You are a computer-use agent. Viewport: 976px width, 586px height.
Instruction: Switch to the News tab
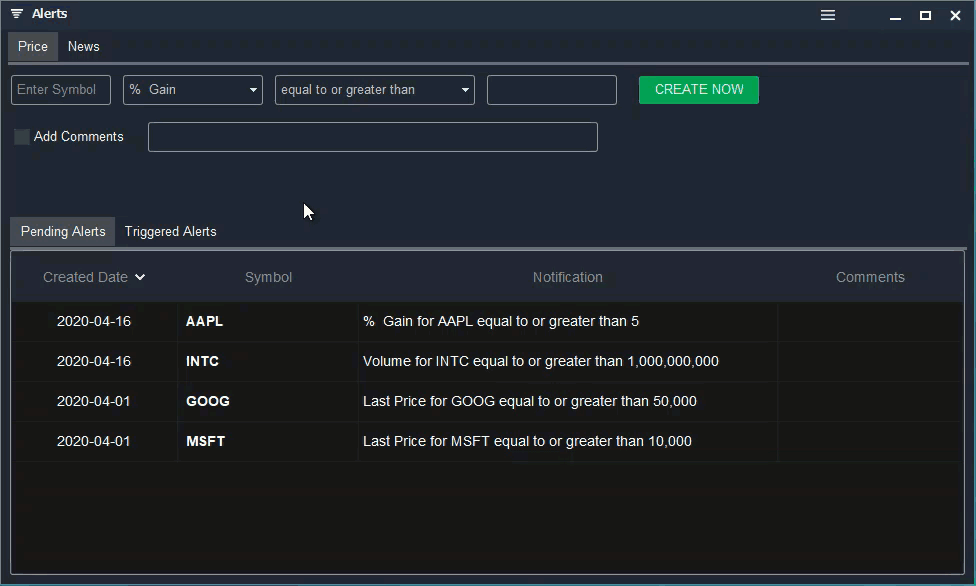coord(83,46)
